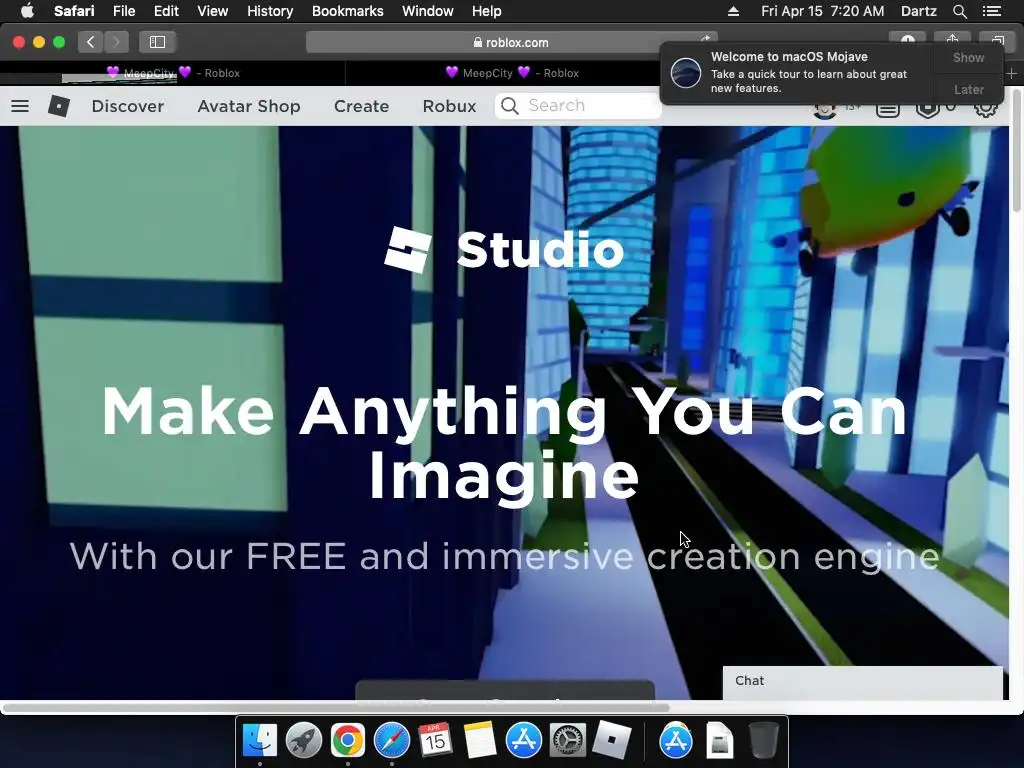Click the roblox.com address bar

point(511,42)
